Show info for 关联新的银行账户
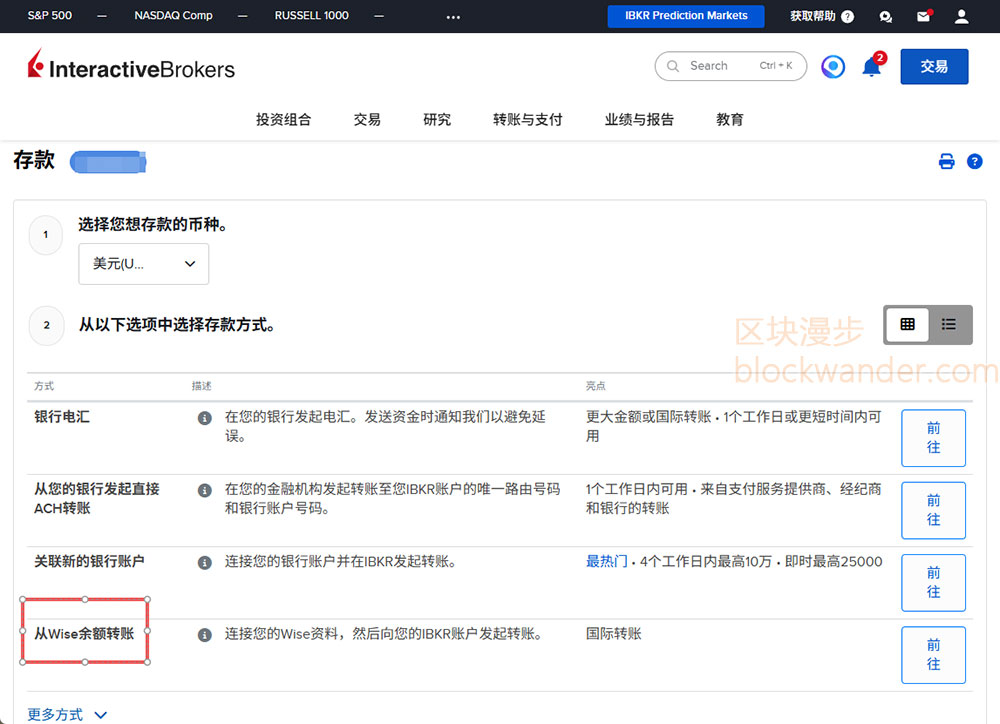Viewport: 1000px width, 724px height. pos(205,563)
